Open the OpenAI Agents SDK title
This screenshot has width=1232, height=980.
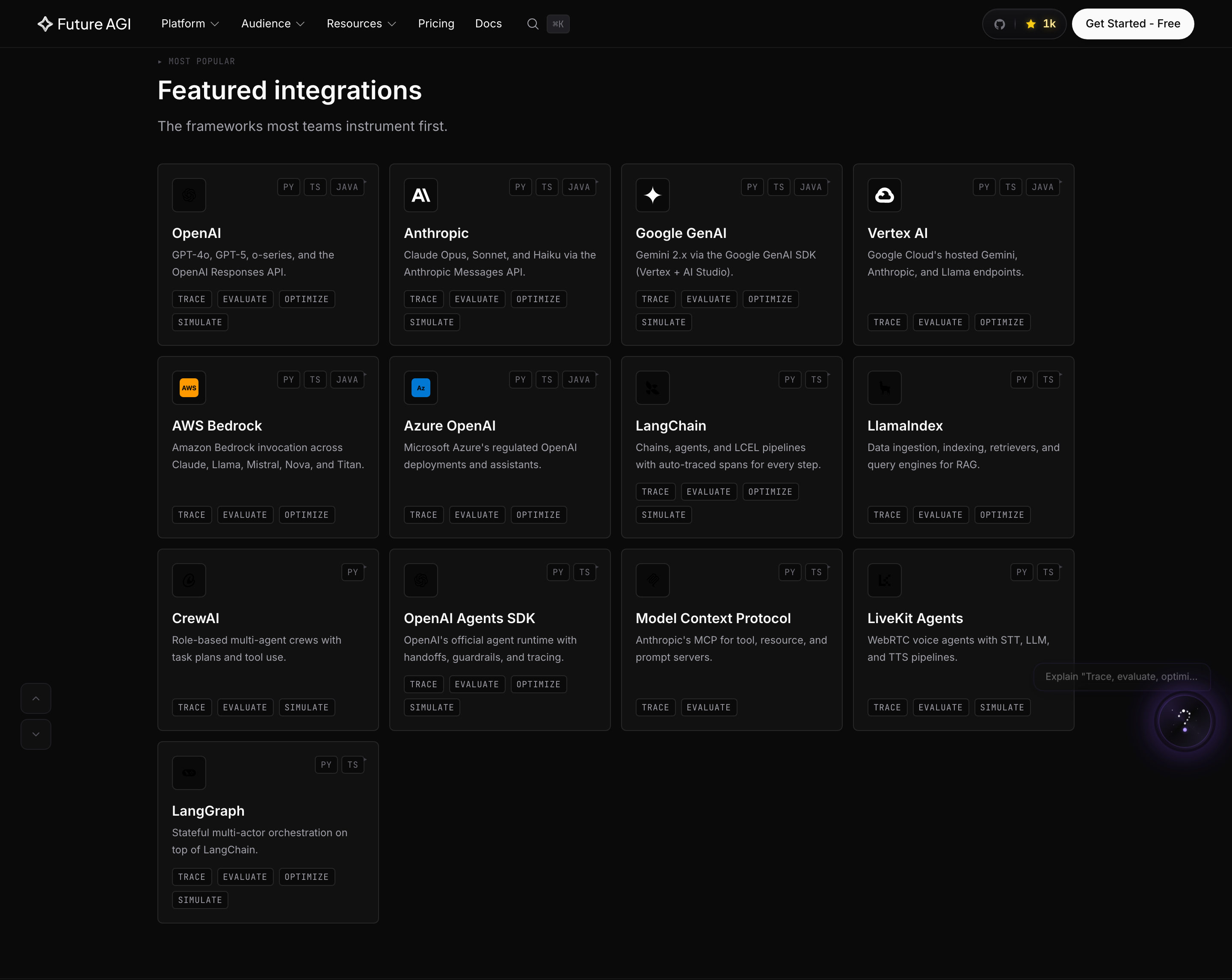[470, 619]
